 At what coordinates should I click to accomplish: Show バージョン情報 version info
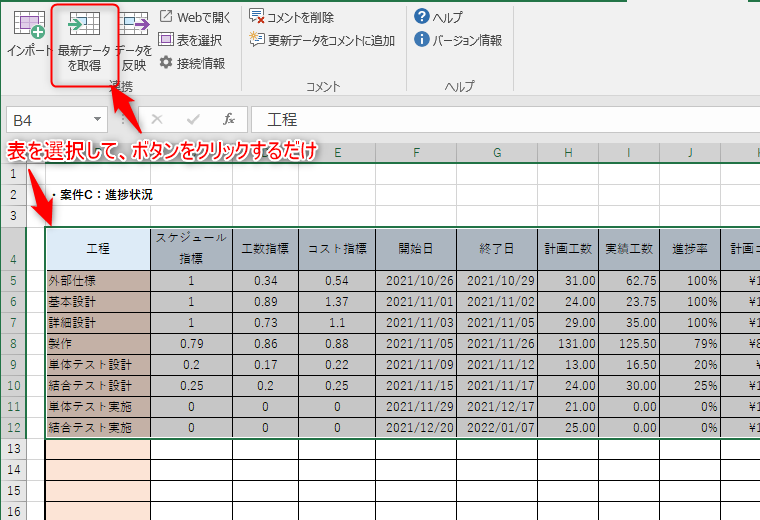(x=458, y=40)
